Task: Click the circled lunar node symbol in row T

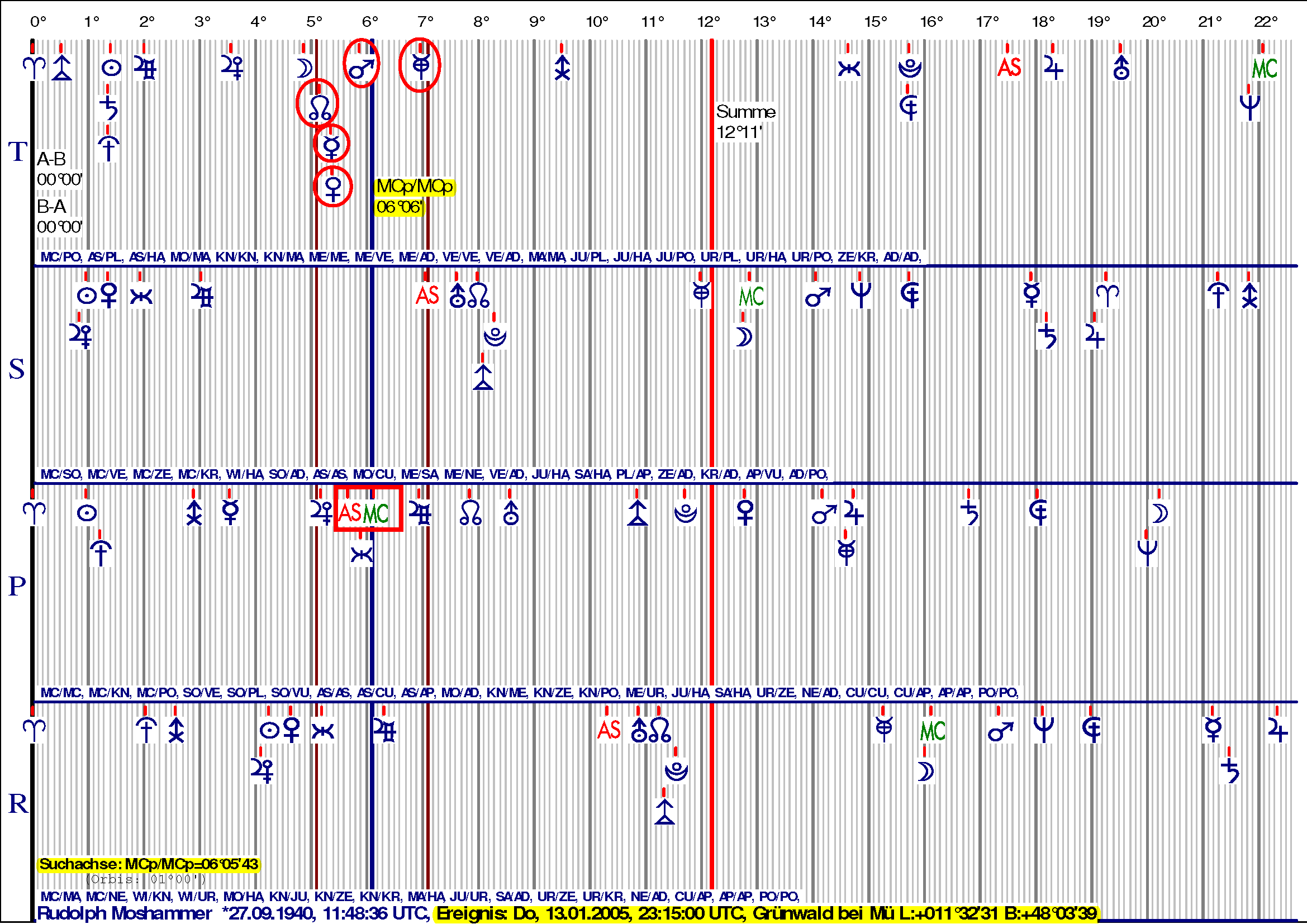Action: click(x=319, y=107)
